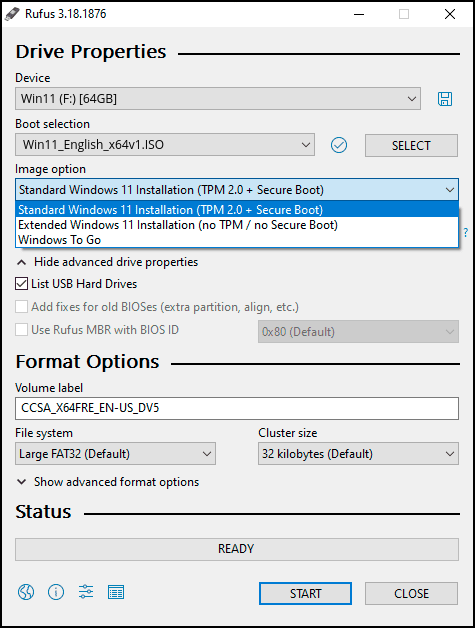475x628 pixels.
Task: Expand Show advanced format options
Action: pos(107,482)
